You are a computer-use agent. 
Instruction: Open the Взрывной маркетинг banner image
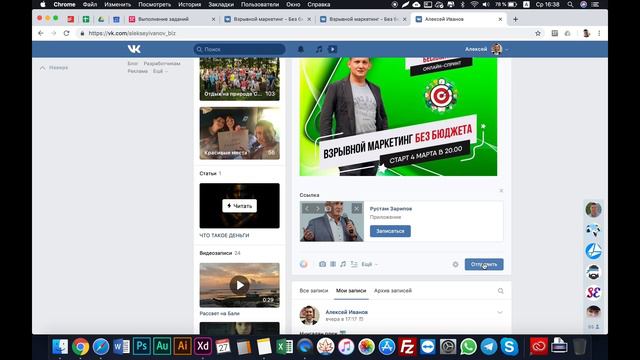pos(398,117)
